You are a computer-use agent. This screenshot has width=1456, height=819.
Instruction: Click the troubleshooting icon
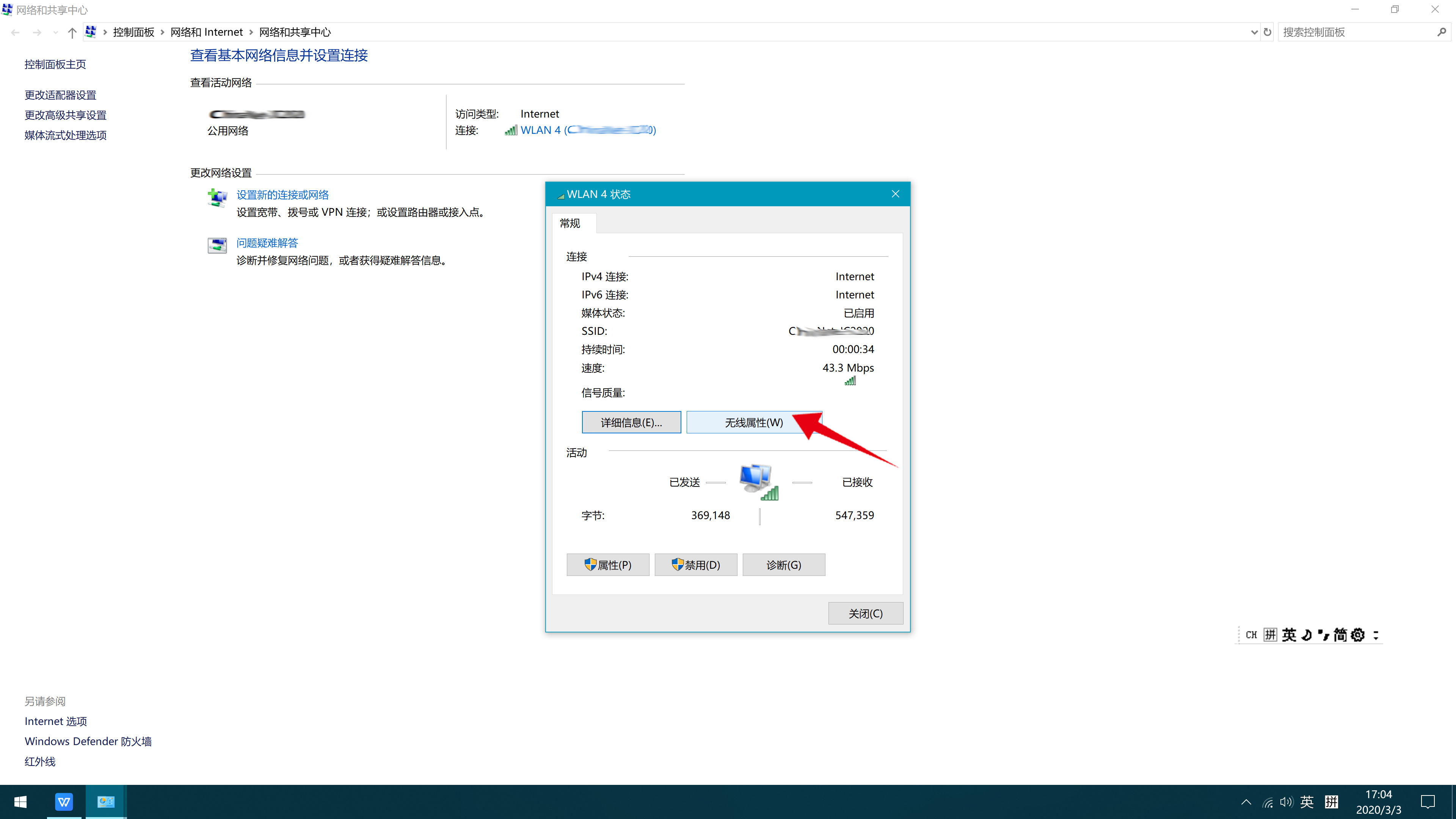(x=217, y=245)
